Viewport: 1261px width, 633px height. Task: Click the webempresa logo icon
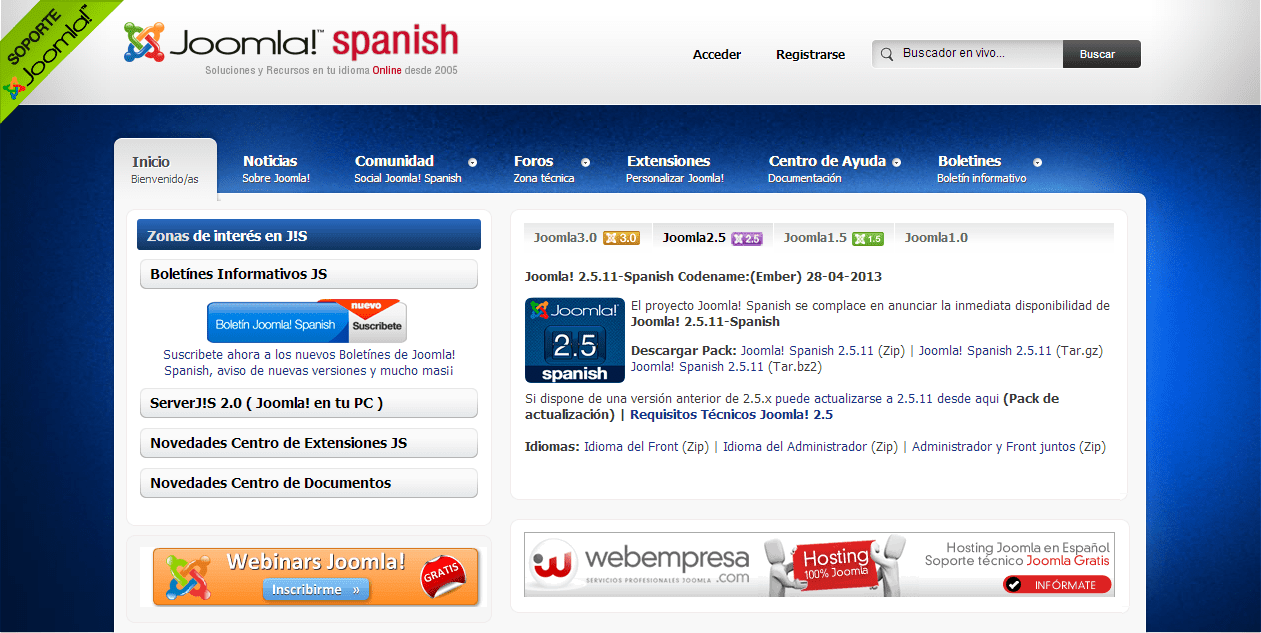point(552,565)
